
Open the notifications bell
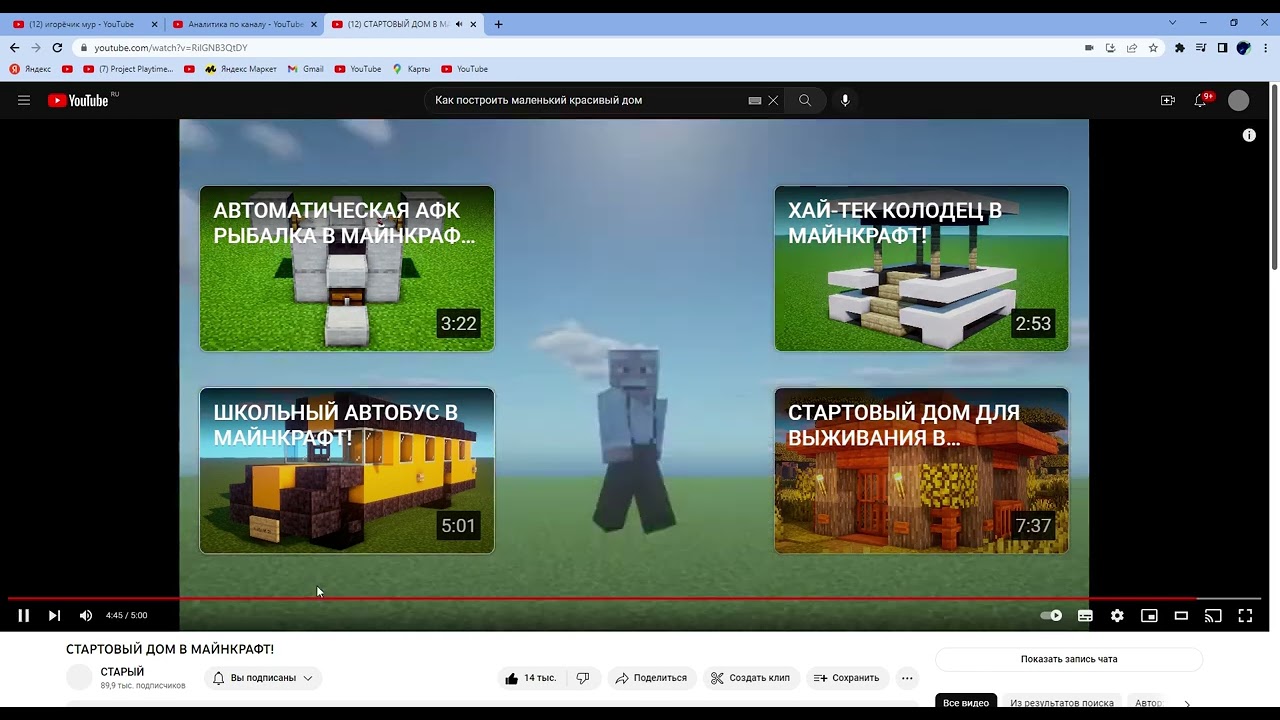1200,100
